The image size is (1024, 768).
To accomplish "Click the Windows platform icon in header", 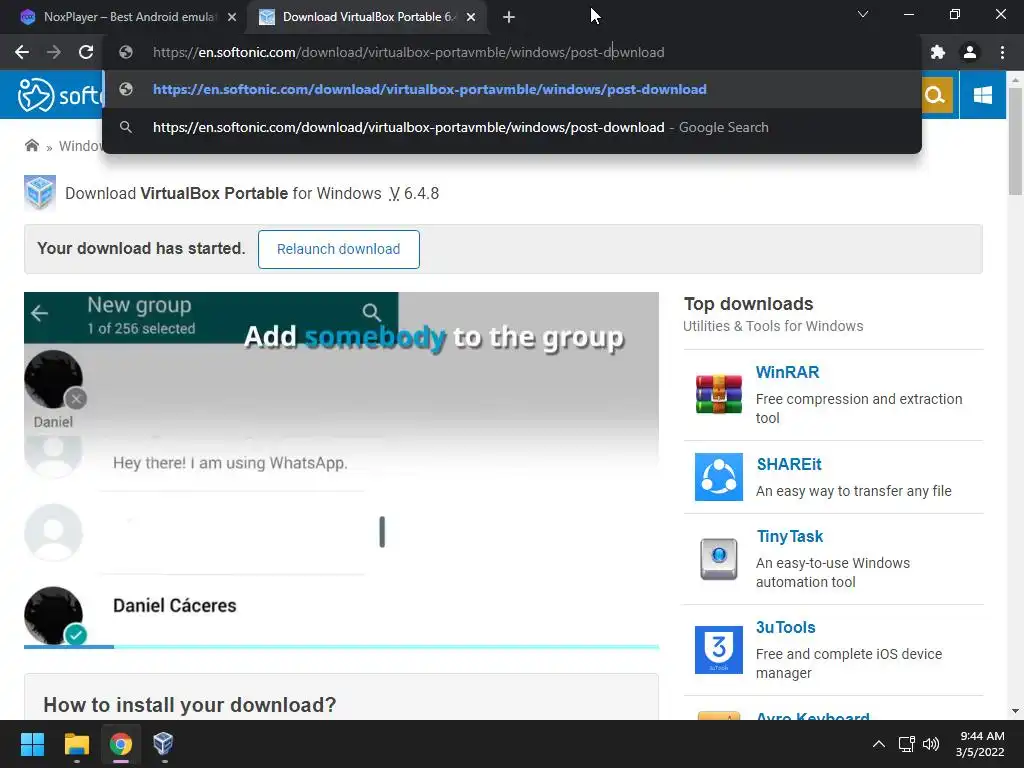I will click(982, 95).
